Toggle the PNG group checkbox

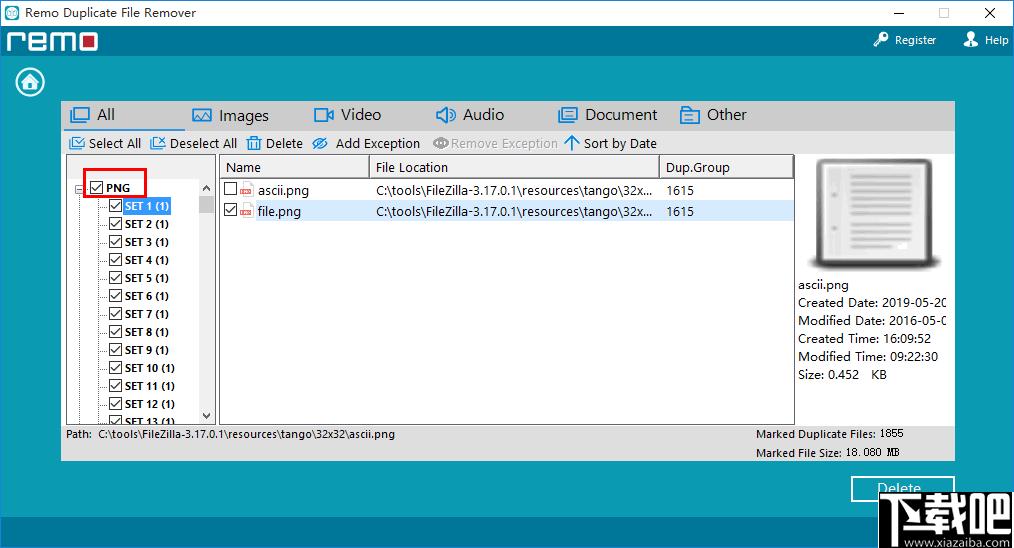(x=96, y=188)
